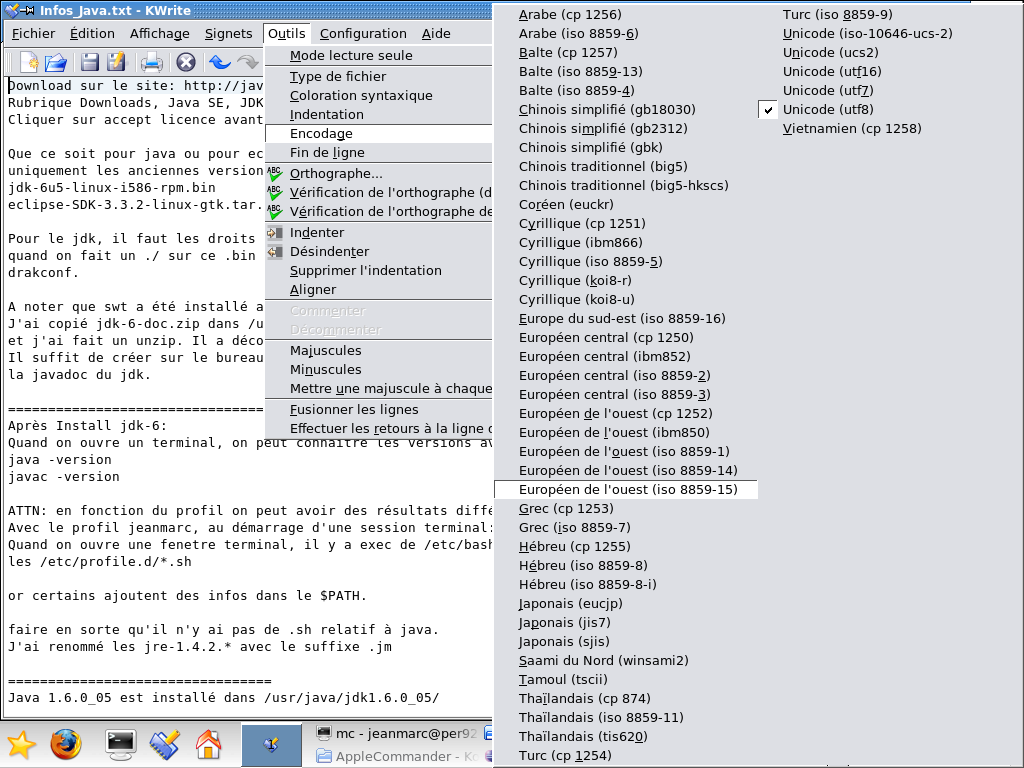Click the Save floppy disk icon
The width and height of the screenshot is (1024, 768).
click(89, 62)
